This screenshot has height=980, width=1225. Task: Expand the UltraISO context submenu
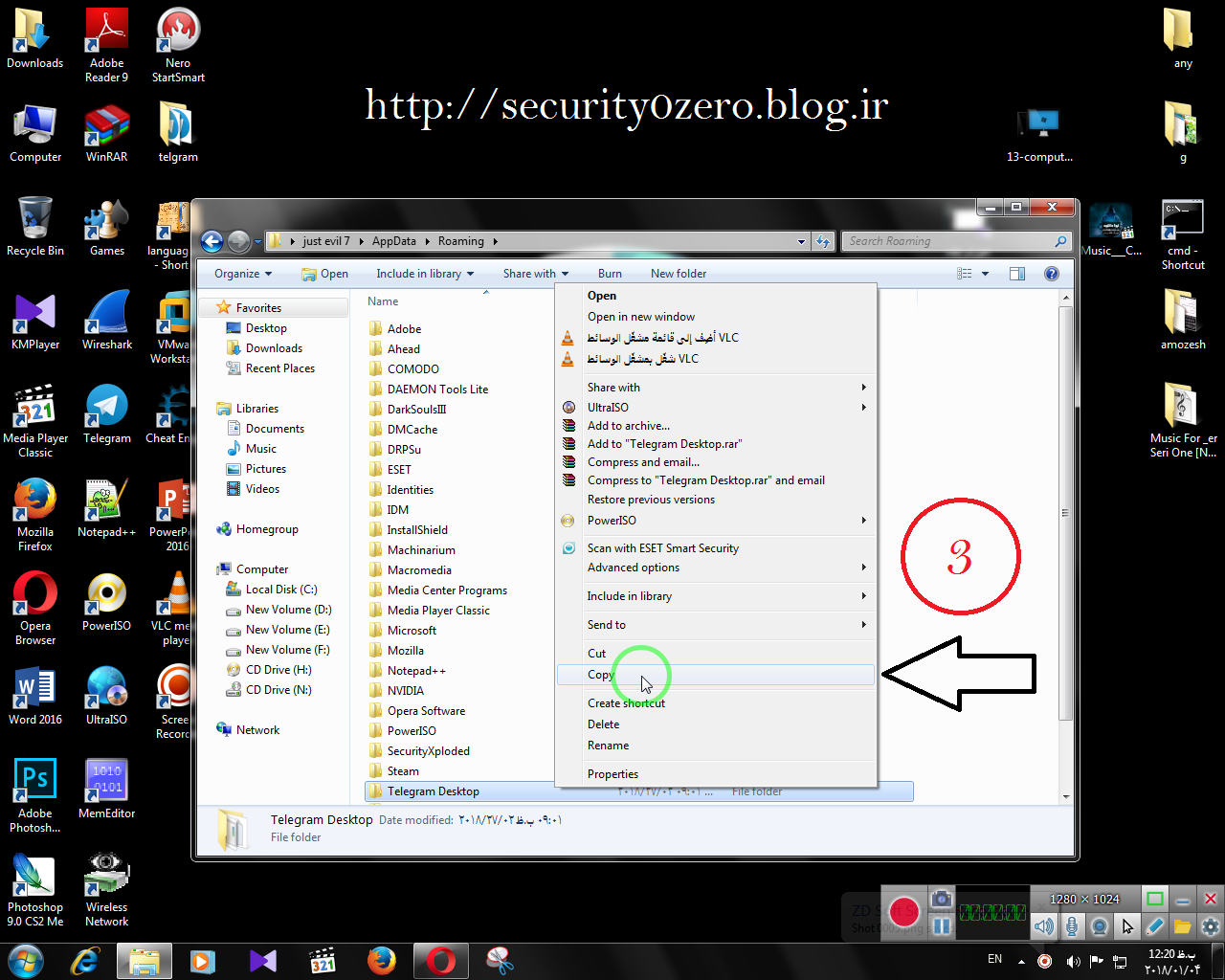tap(716, 408)
